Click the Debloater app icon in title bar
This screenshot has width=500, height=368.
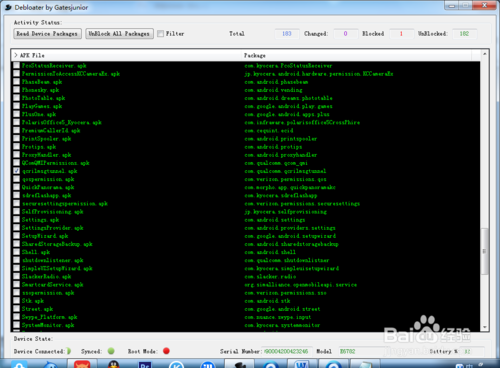(8, 7)
